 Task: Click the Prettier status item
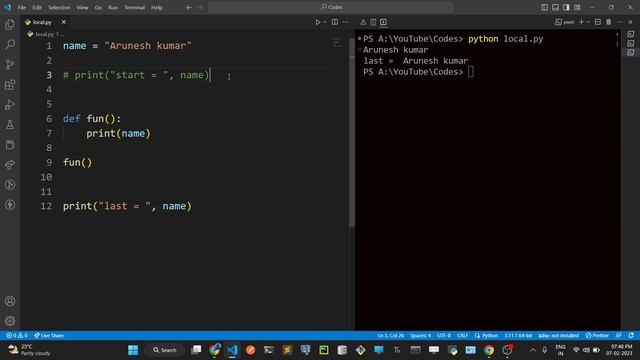[x=597, y=336]
